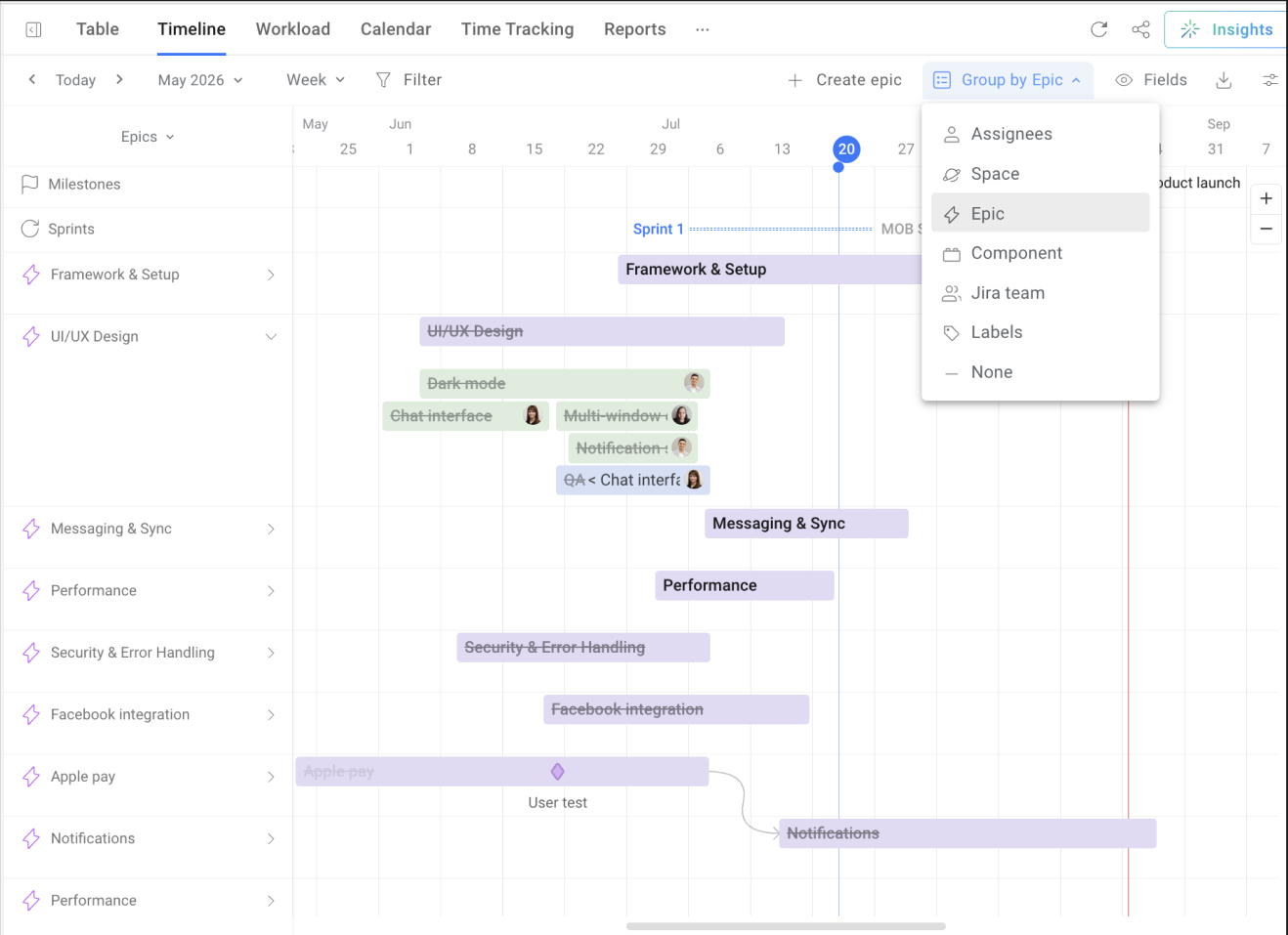
Task: Select the Sprint 1 label
Action: tap(658, 229)
